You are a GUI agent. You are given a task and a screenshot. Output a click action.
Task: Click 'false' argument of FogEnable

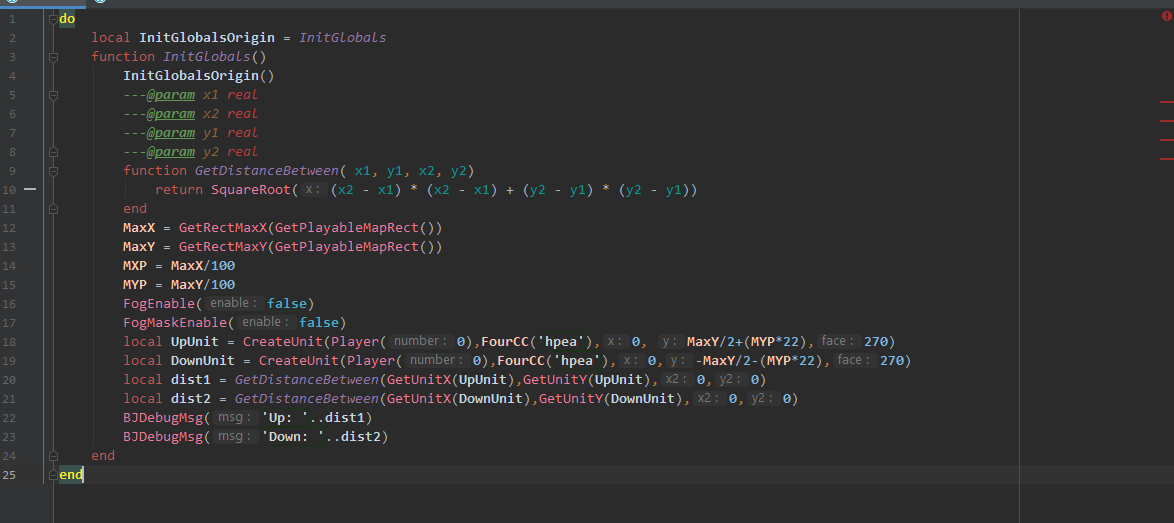pyautogui.click(x=287, y=304)
